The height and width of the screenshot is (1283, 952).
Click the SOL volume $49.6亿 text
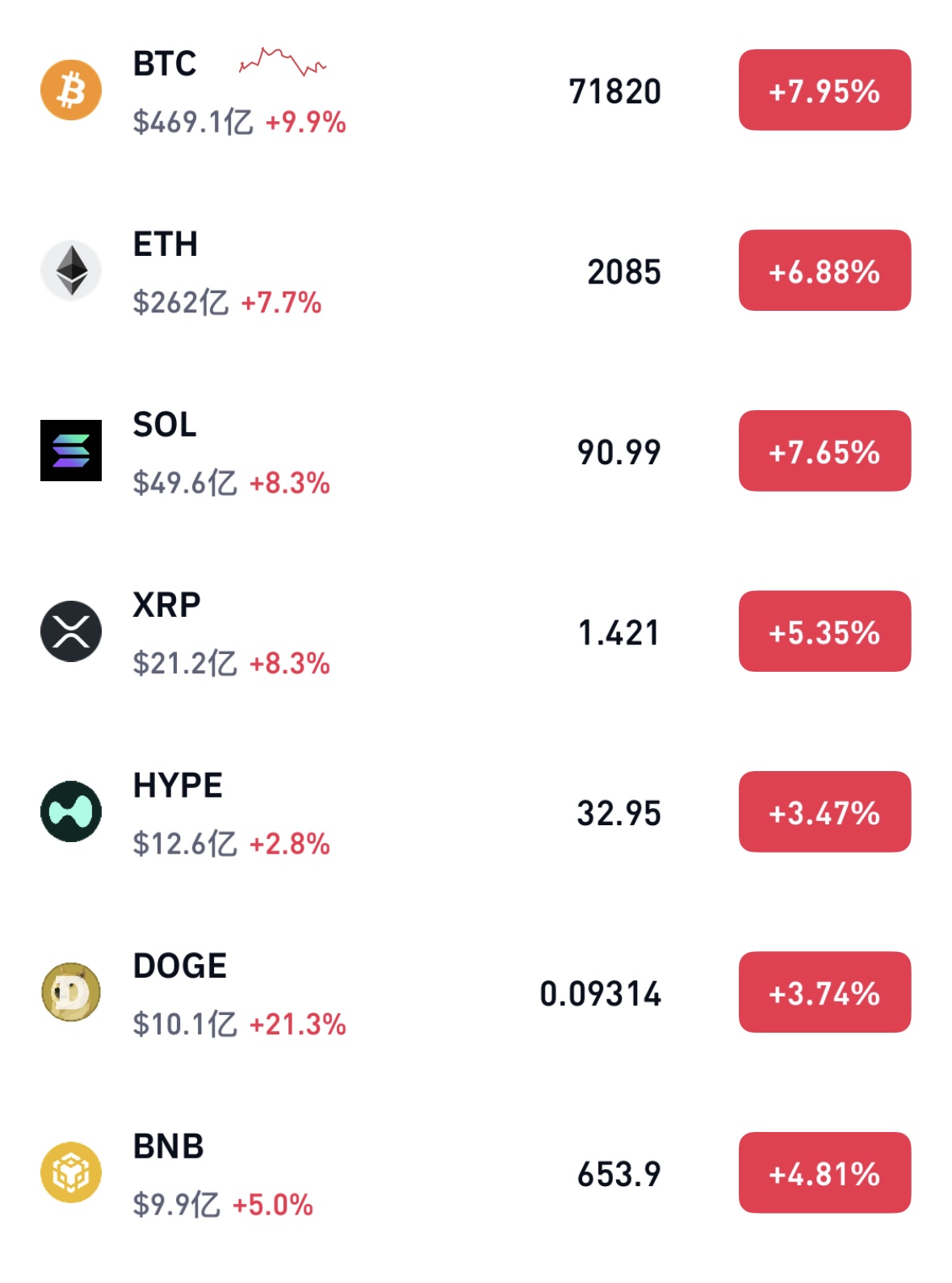[185, 483]
